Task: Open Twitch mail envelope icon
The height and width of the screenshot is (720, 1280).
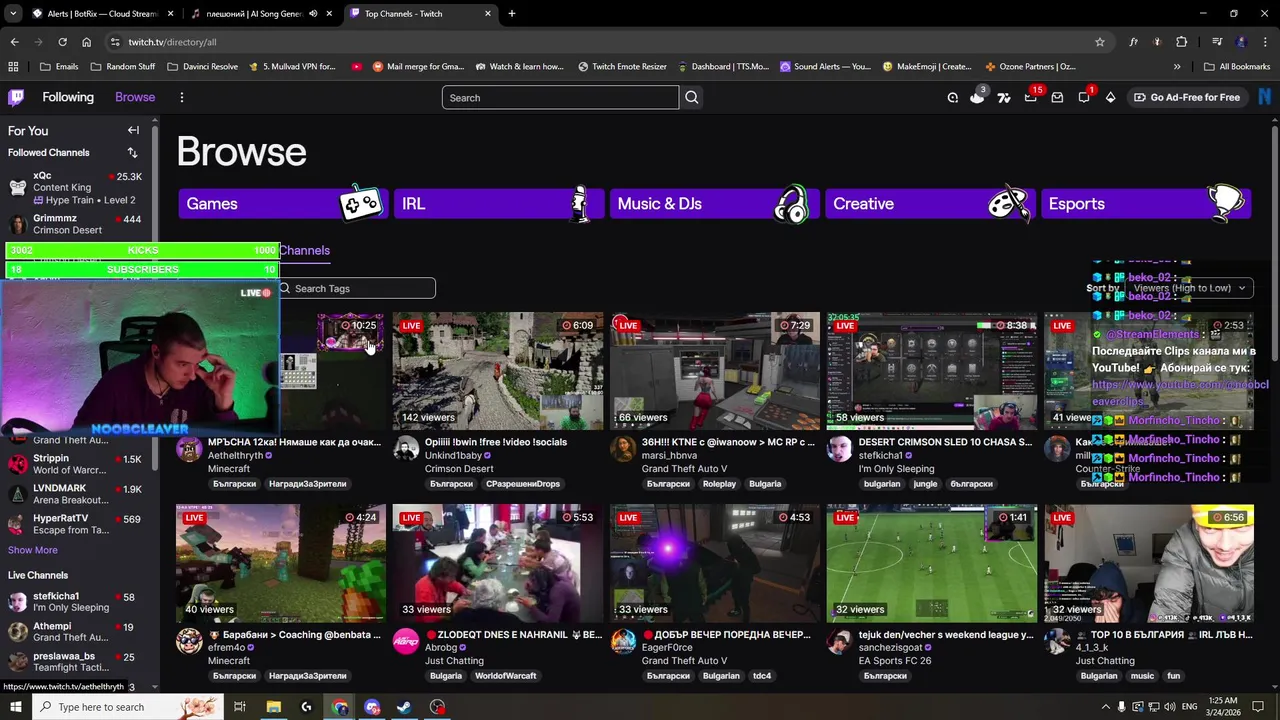Action: coord(1057,97)
